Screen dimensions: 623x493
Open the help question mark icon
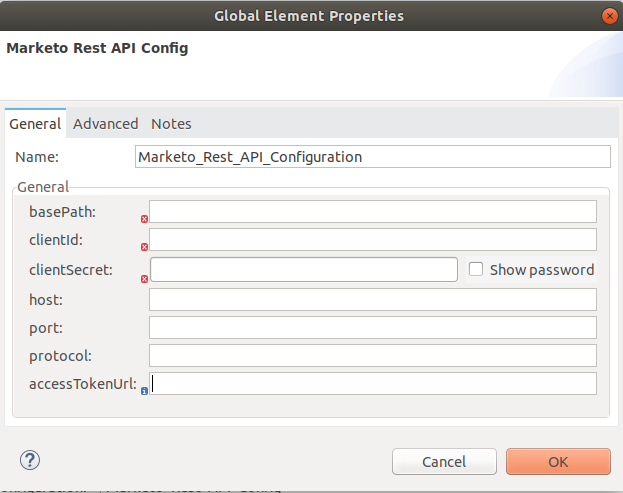click(30, 460)
